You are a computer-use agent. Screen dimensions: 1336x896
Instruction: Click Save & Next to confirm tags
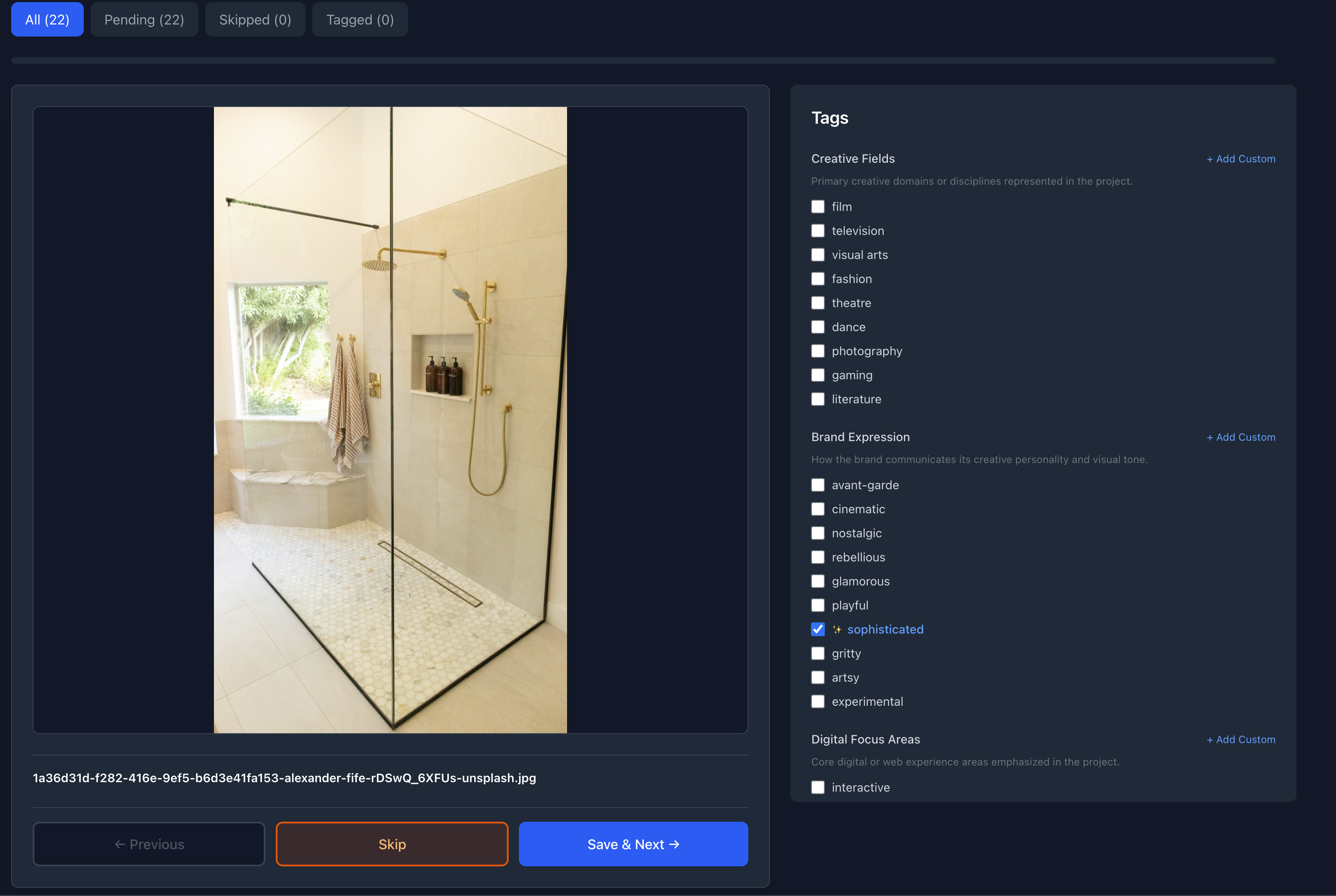633,844
